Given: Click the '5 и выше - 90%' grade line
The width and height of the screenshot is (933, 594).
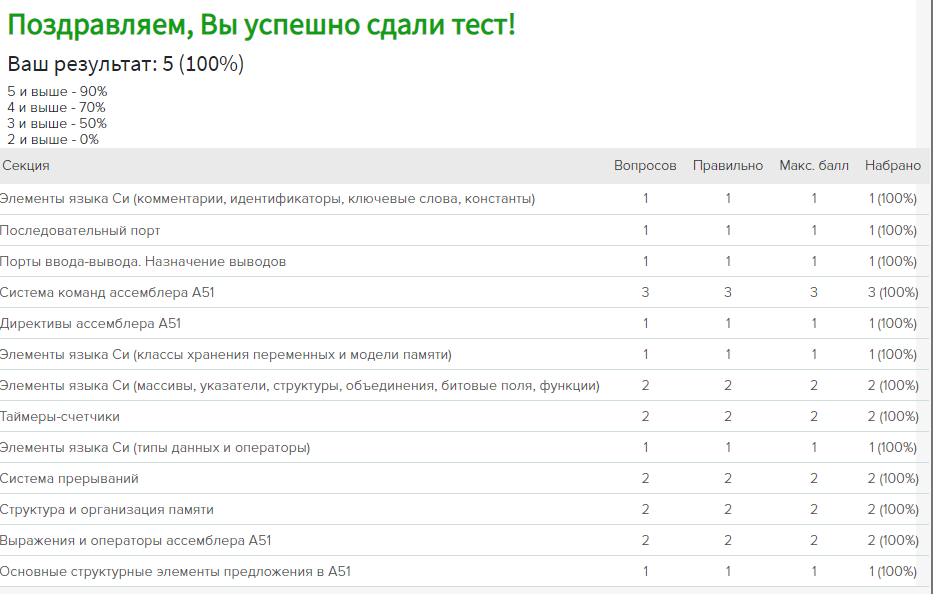Looking at the screenshot, I should [x=57, y=92].
